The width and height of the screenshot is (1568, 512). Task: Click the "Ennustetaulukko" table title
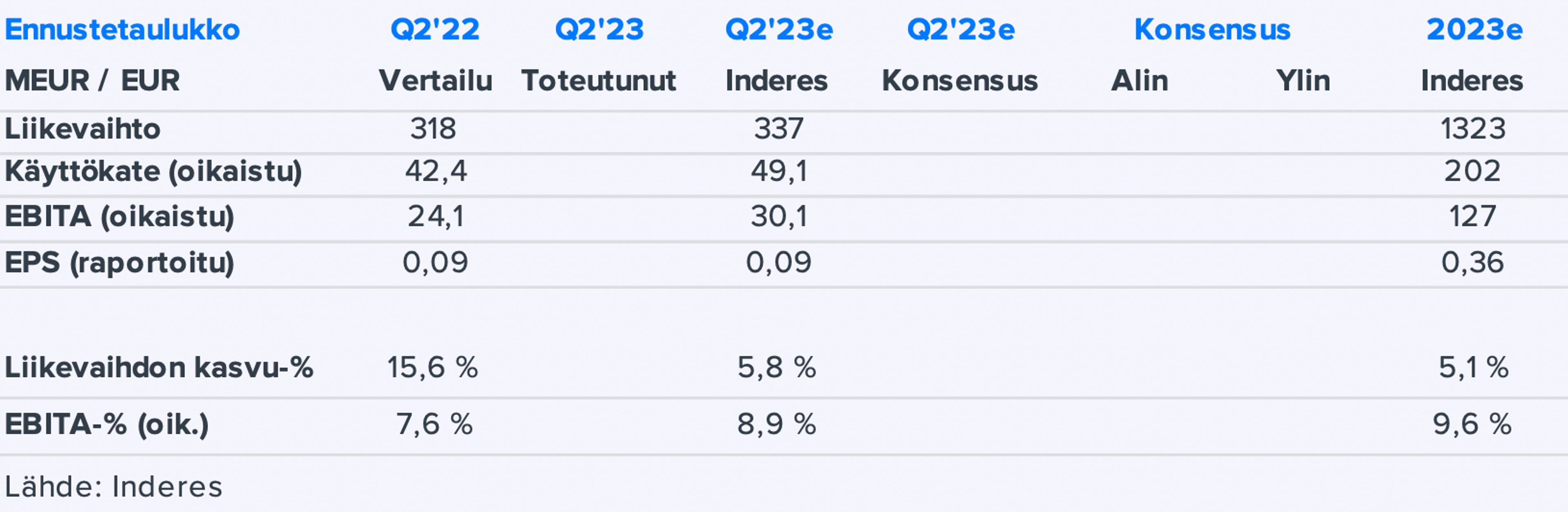[x=122, y=30]
